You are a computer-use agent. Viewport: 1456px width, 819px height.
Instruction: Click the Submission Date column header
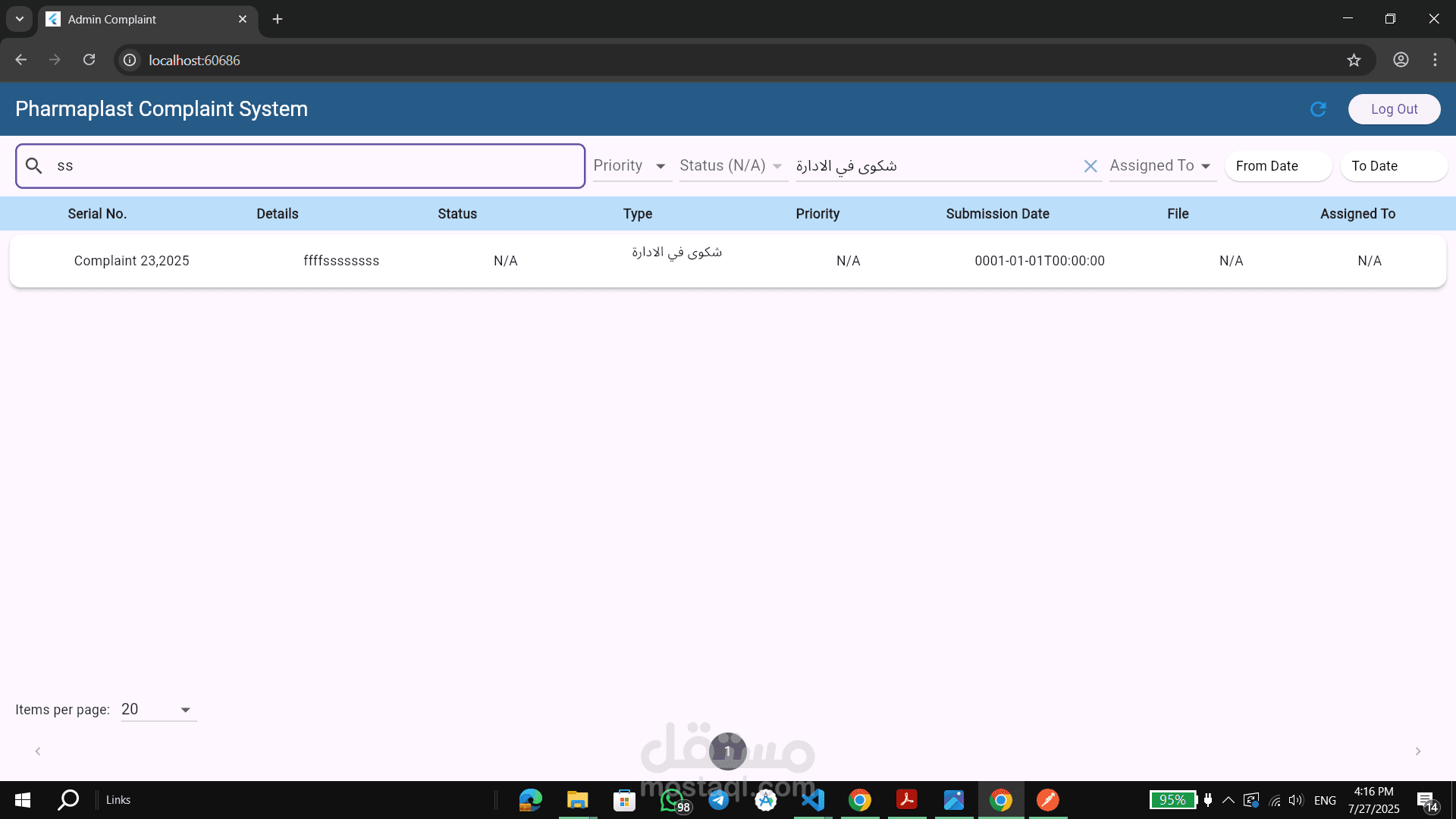pyautogui.click(x=998, y=214)
